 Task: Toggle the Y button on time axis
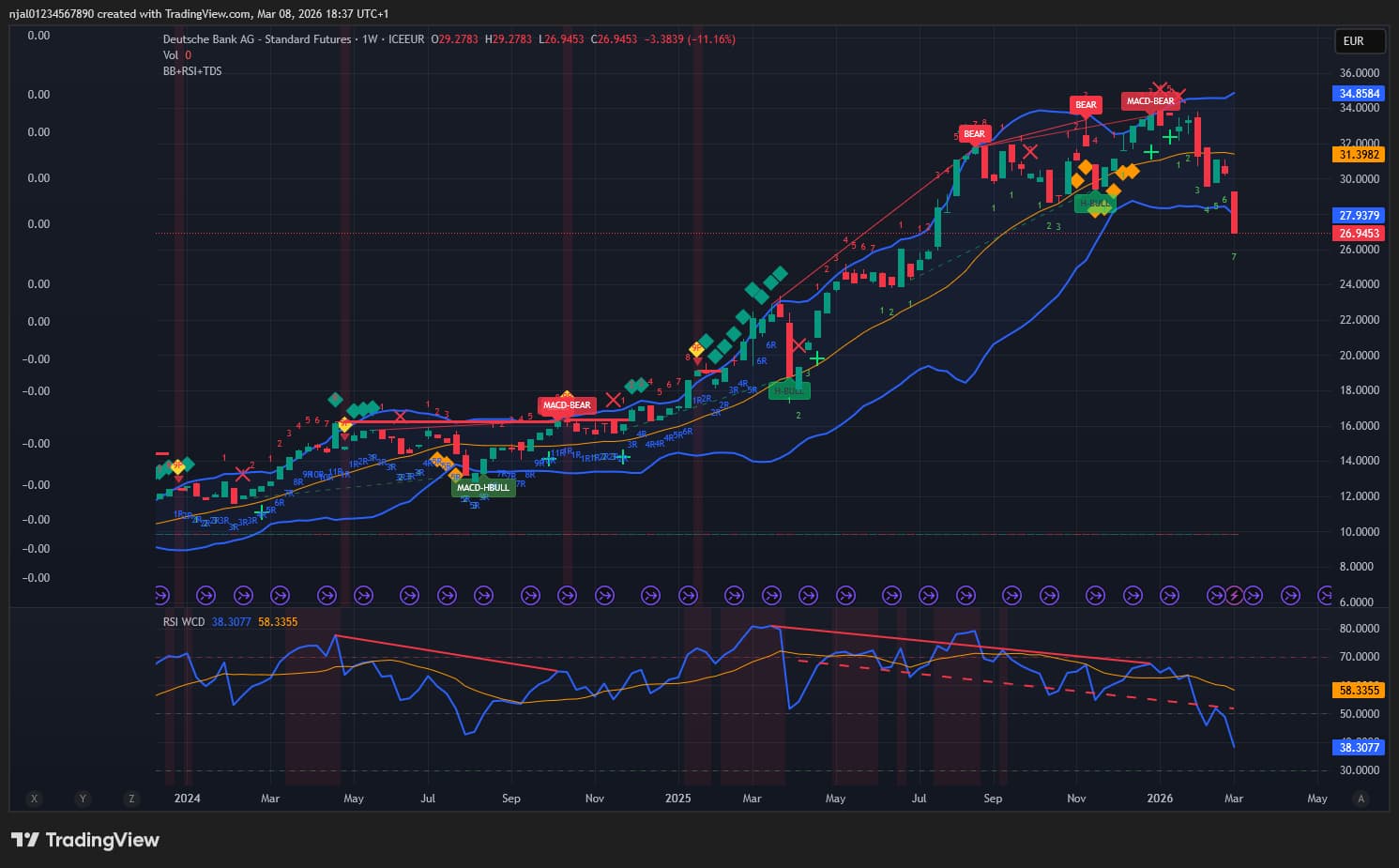83,799
